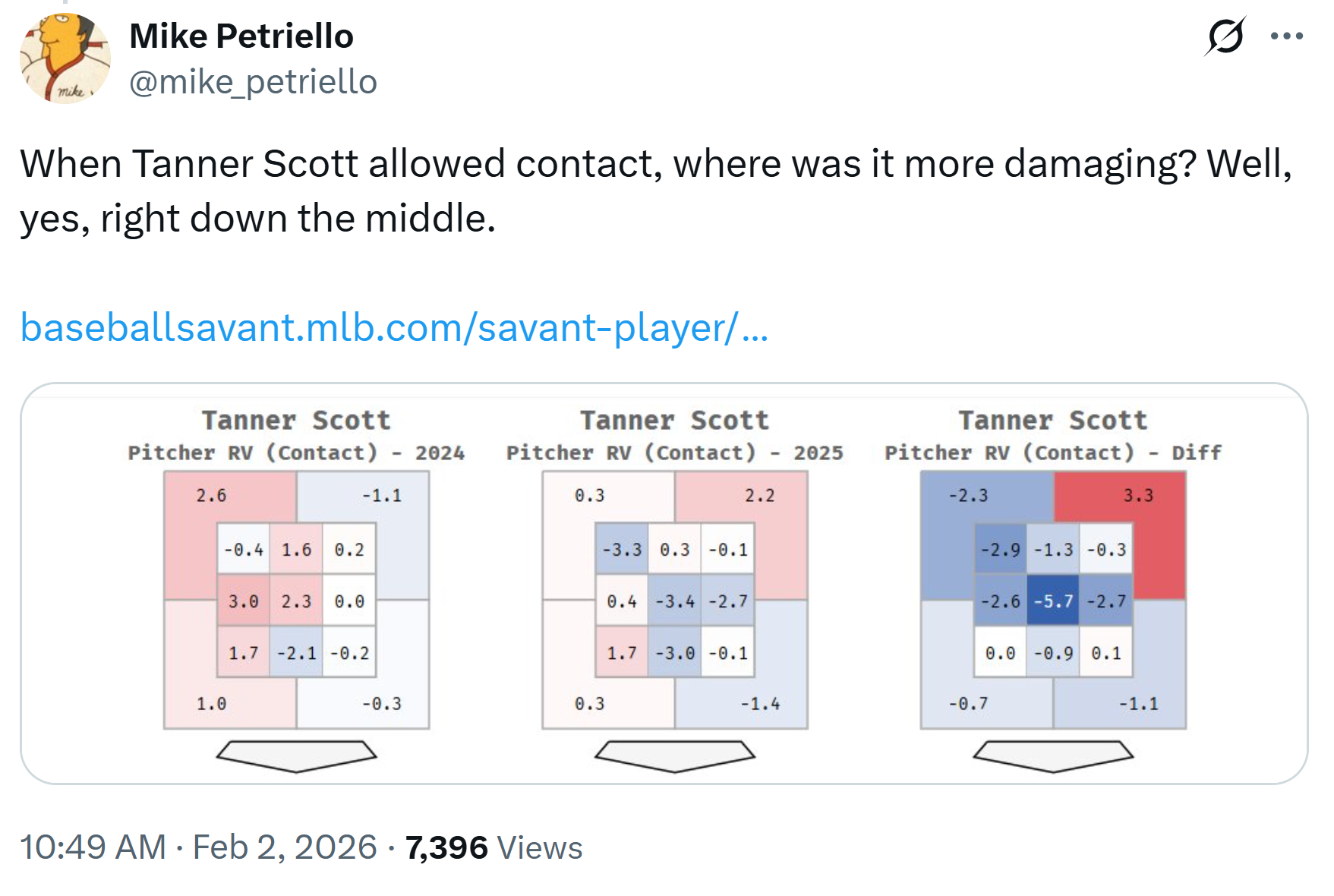Viewport: 1334px width, 896px height.
Task: Open the three-dot more options menu
Action: coord(1286,36)
